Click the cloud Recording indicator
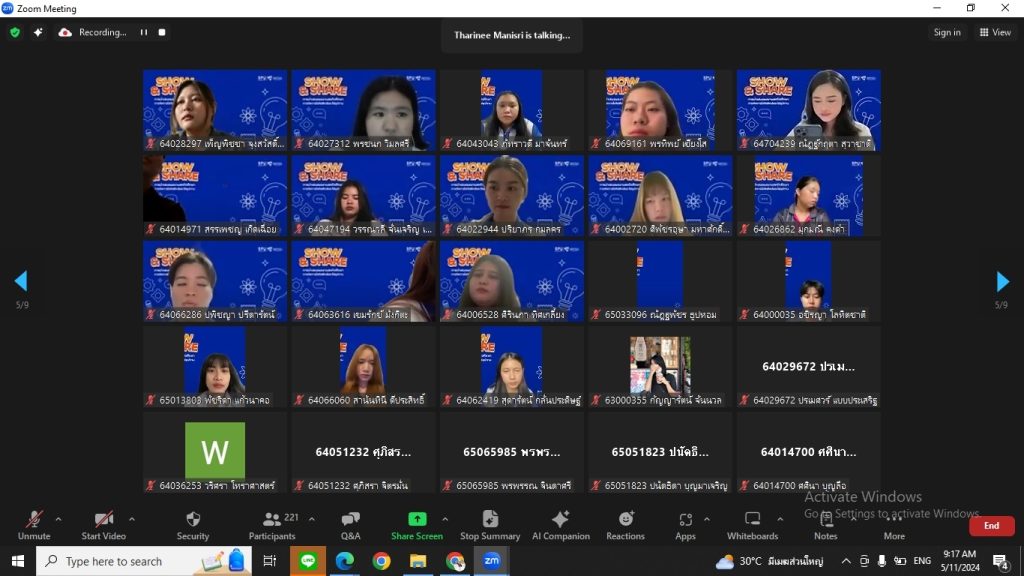The width and height of the screenshot is (1024, 576). (92, 32)
